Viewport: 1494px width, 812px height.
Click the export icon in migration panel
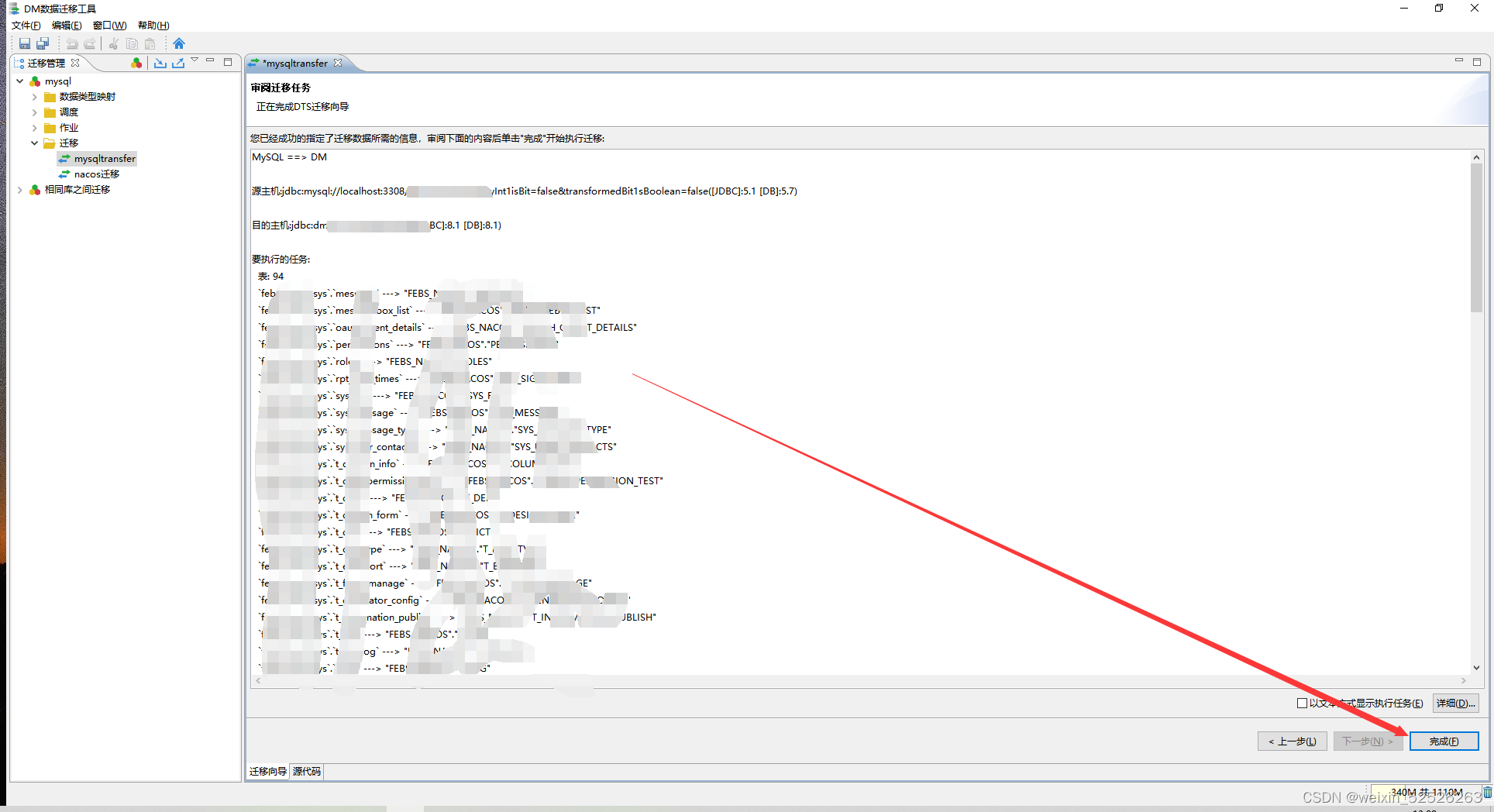[x=178, y=63]
